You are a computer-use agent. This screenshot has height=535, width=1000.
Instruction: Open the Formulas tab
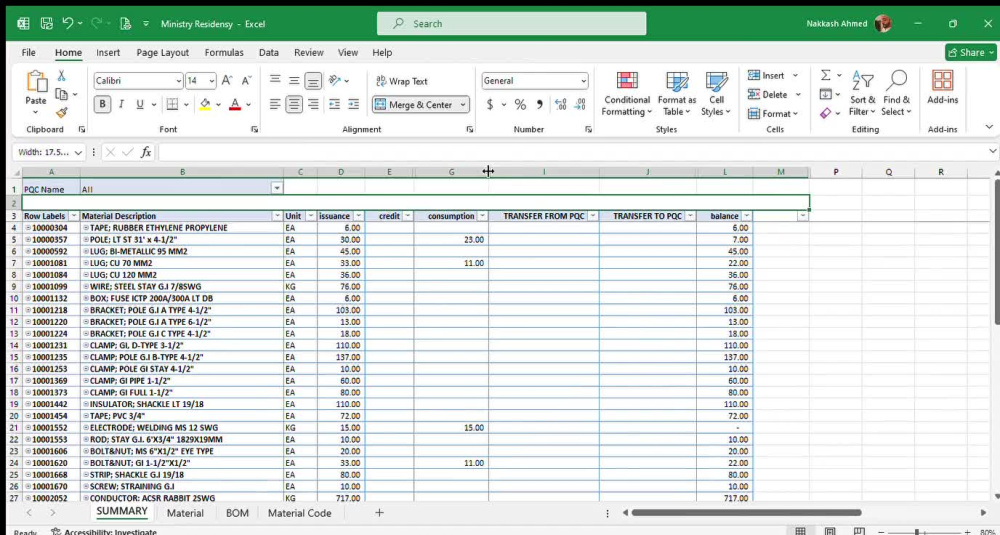click(224, 52)
